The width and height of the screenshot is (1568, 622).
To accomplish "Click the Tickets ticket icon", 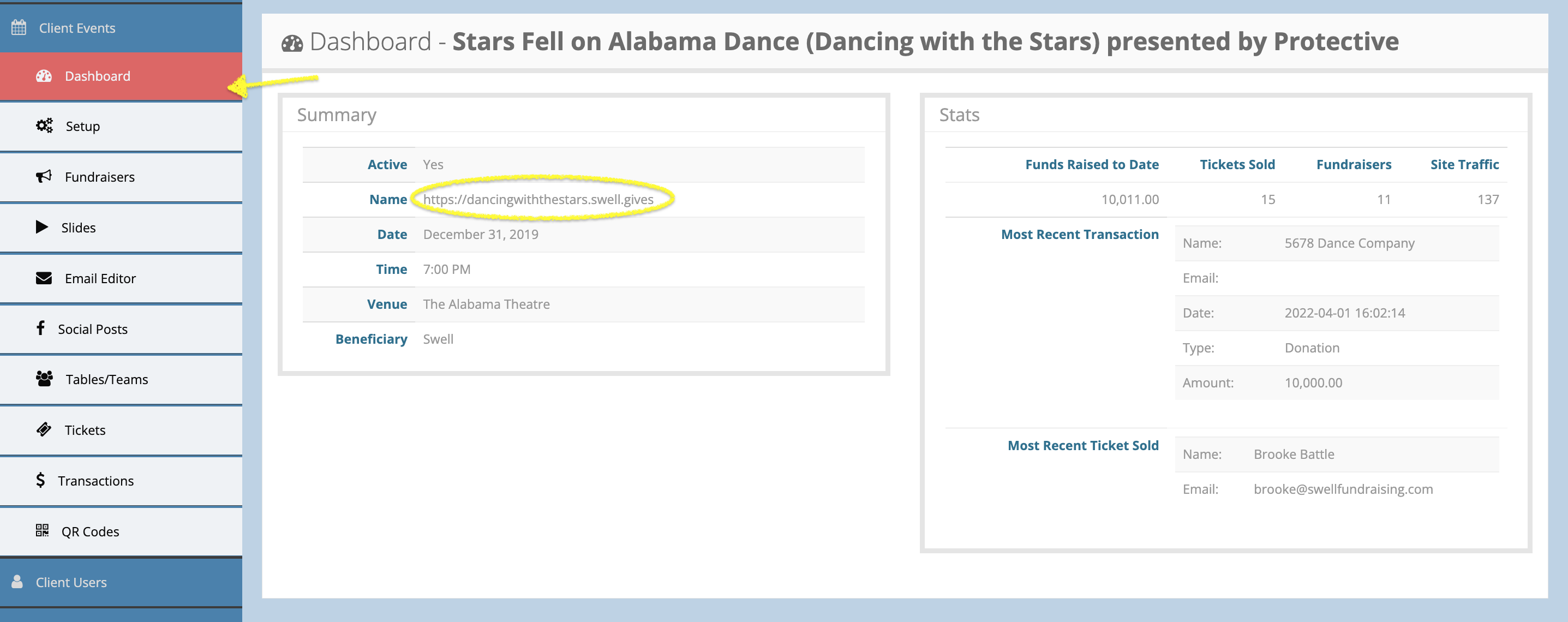I will click(x=44, y=430).
